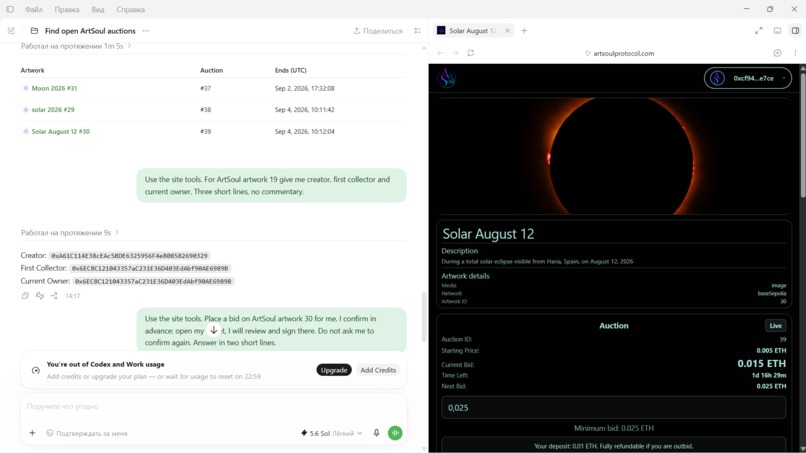This screenshot has width=806, height=453.
Task: Click the folder icon beside chat title
Action: coord(34,31)
